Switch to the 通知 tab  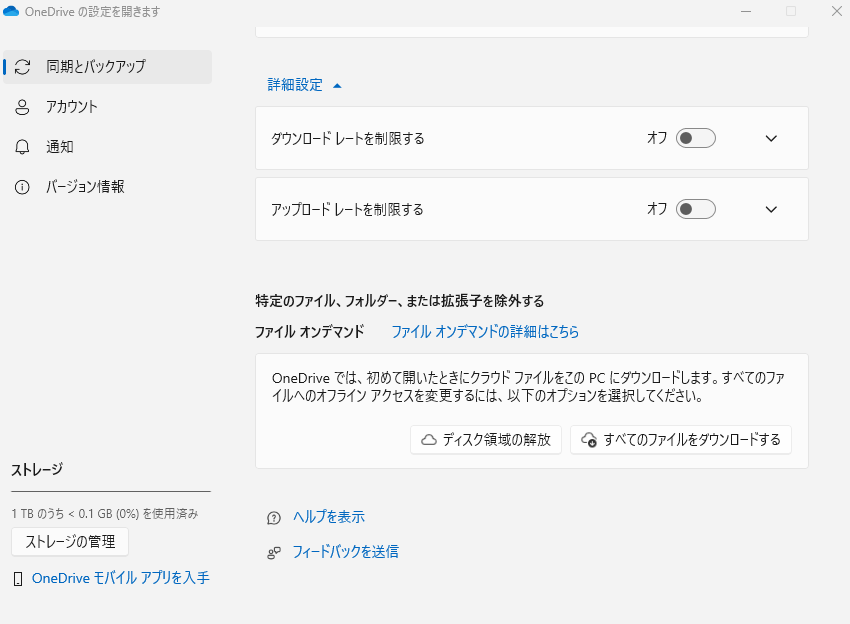tap(60, 147)
